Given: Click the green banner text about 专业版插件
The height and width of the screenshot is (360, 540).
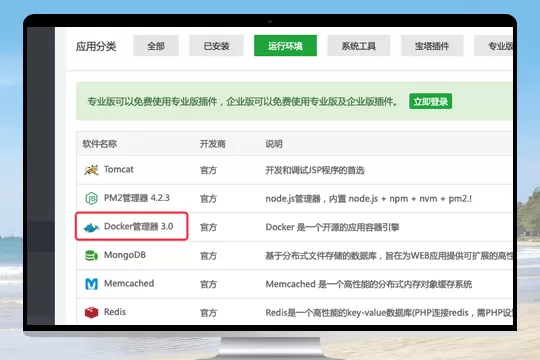Looking at the screenshot, I should tap(242, 102).
